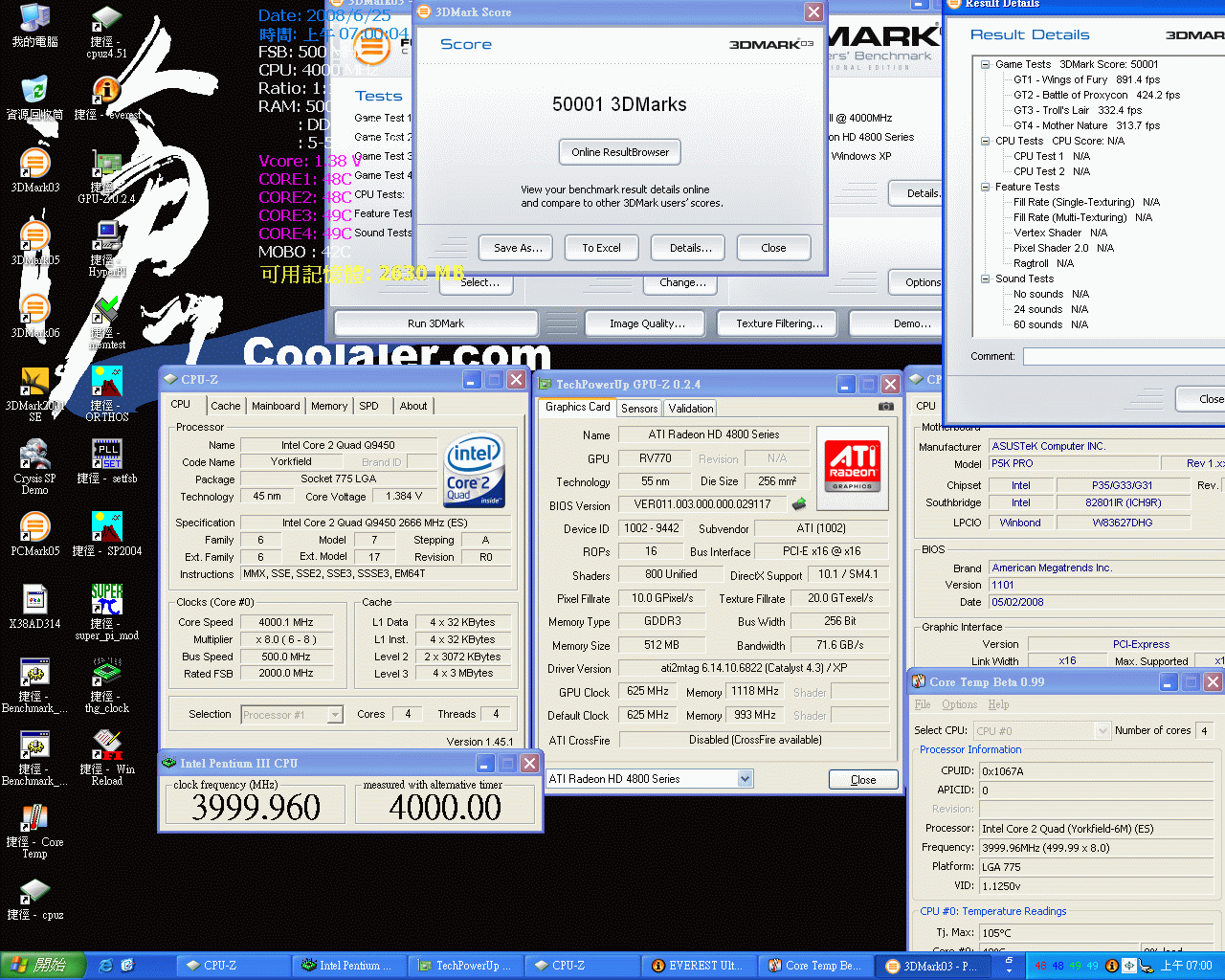Open the Win Reload desktop shortcut
This screenshot has width=1225, height=980.
point(106,748)
